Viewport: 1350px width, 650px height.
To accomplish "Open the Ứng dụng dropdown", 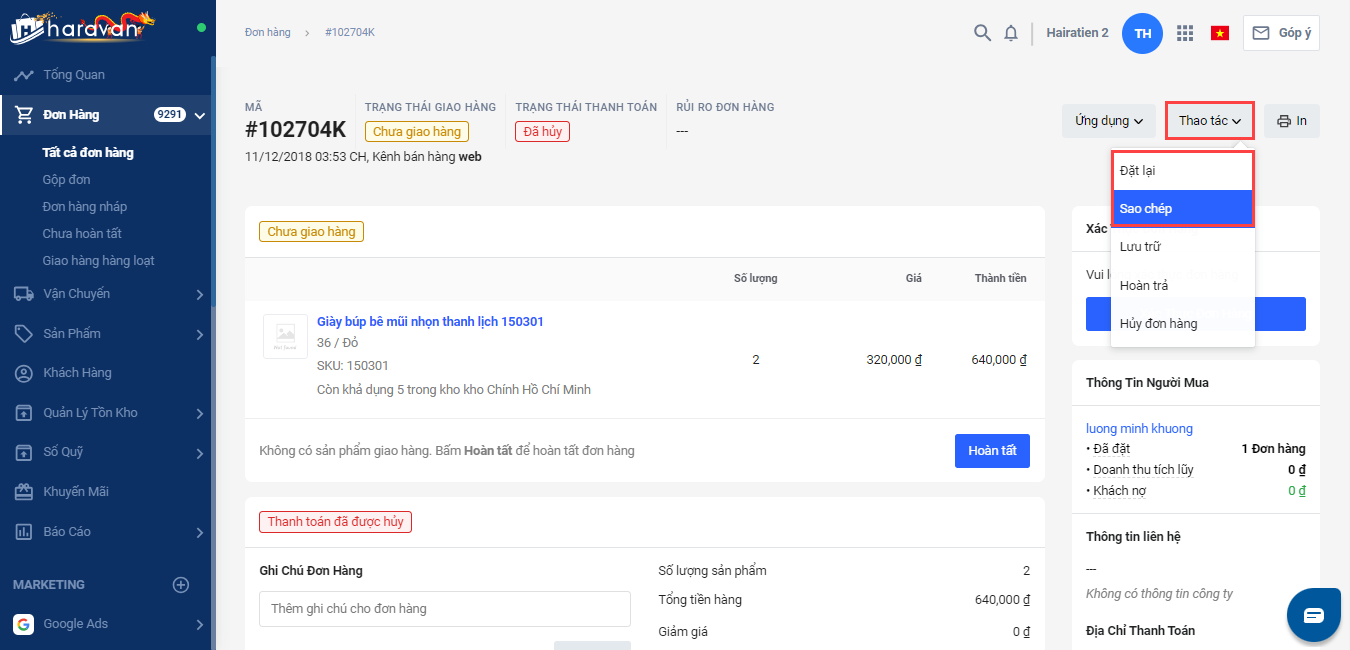I will (x=1108, y=121).
